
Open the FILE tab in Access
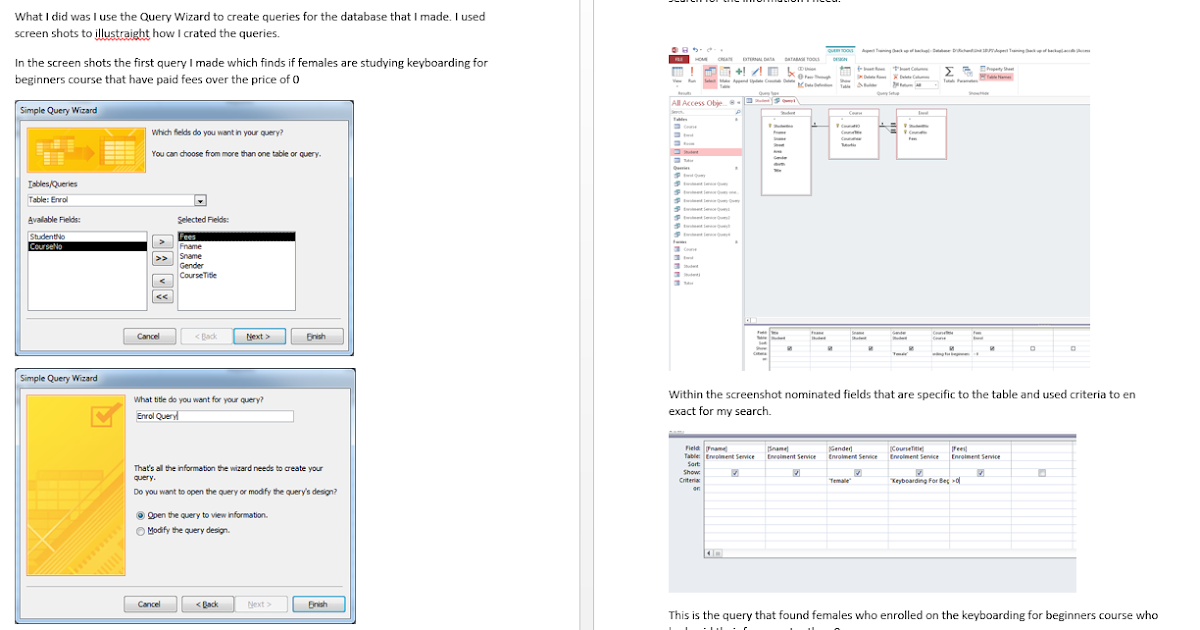click(x=677, y=59)
